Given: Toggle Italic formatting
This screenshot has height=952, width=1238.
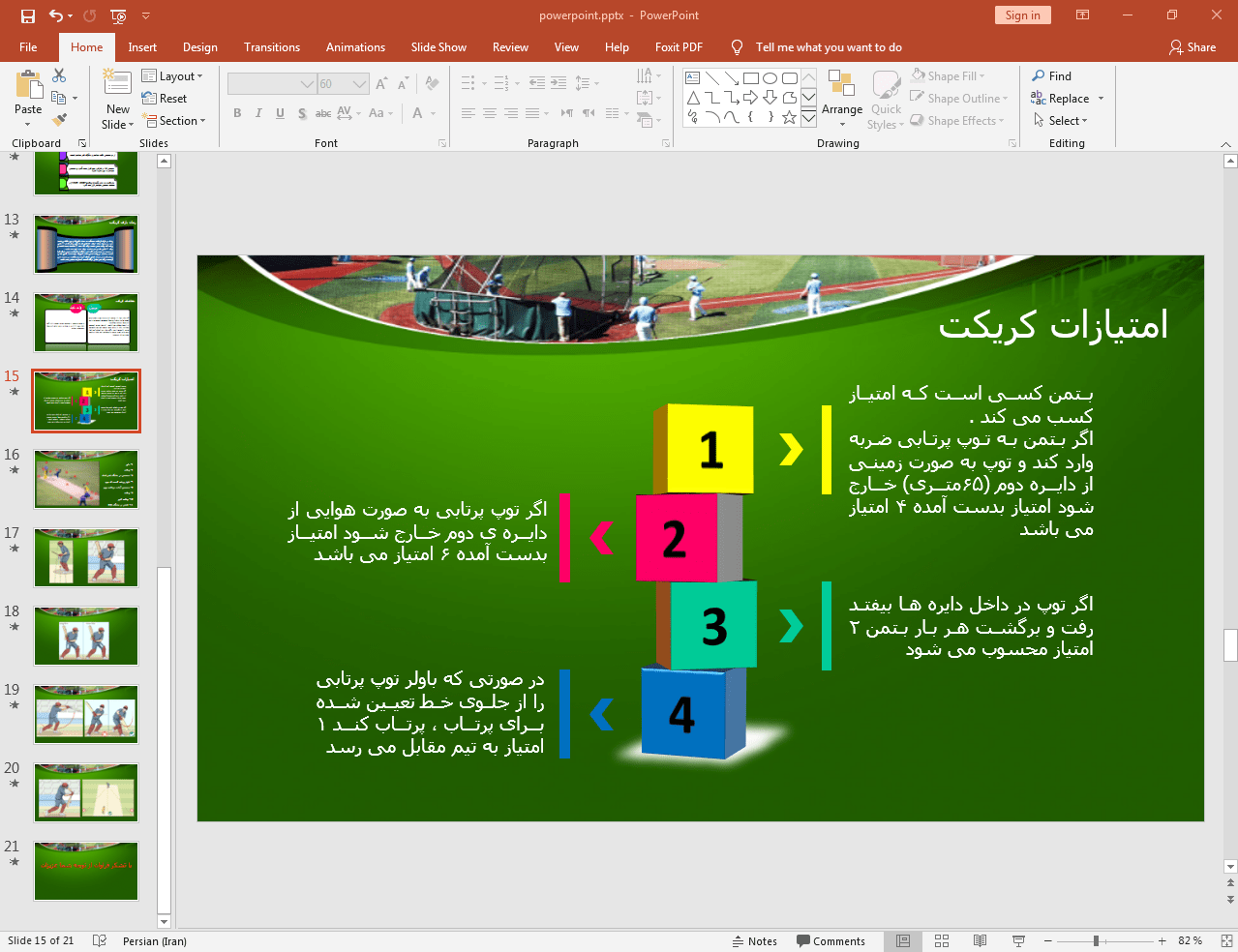Looking at the screenshot, I should [x=258, y=113].
